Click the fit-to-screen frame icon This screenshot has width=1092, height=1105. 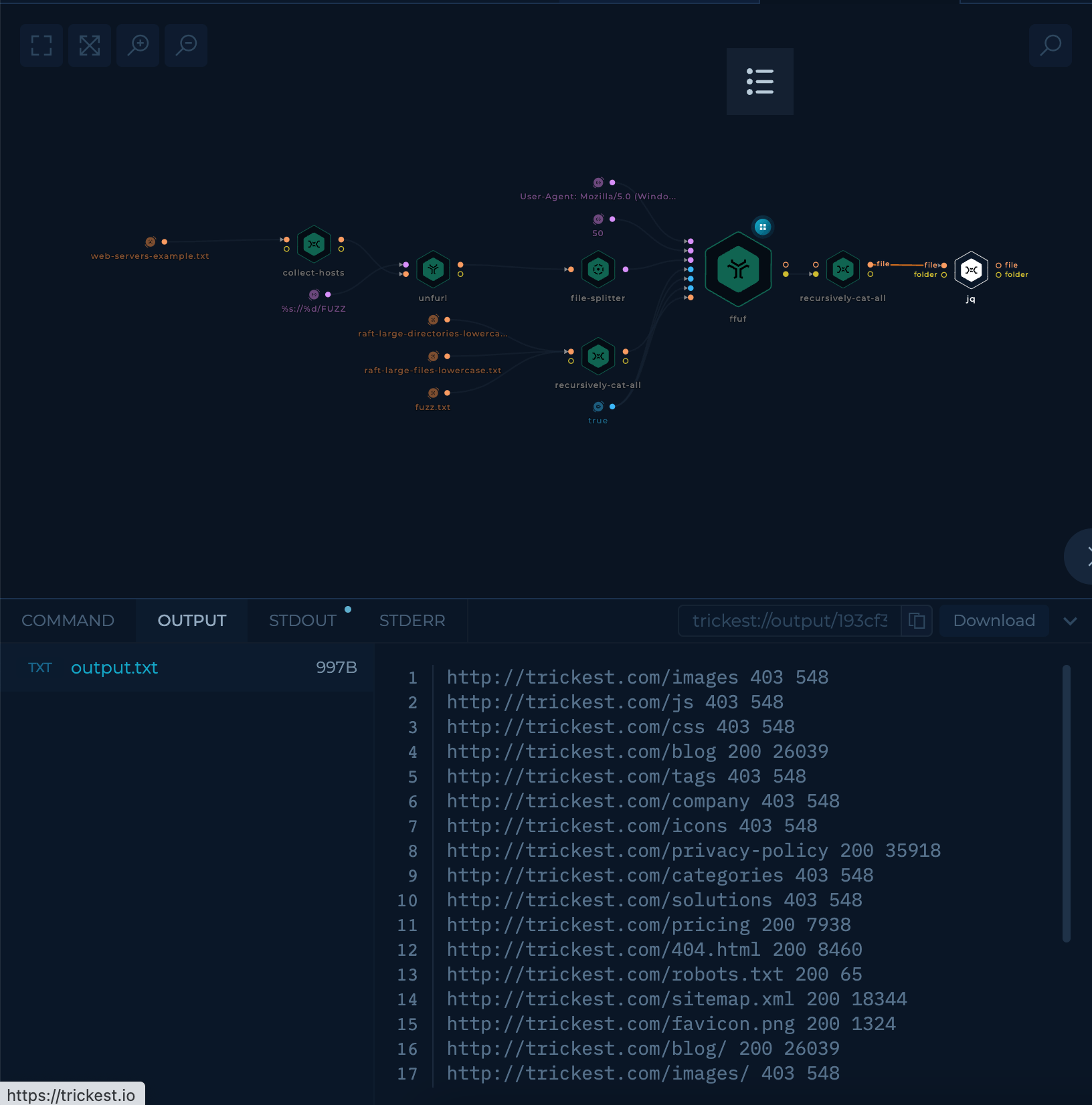coord(41,45)
